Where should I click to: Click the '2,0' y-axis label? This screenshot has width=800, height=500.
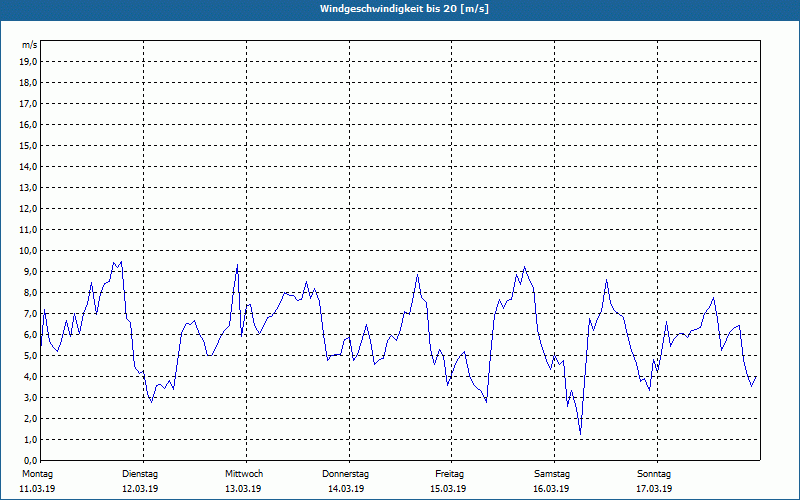[30, 418]
